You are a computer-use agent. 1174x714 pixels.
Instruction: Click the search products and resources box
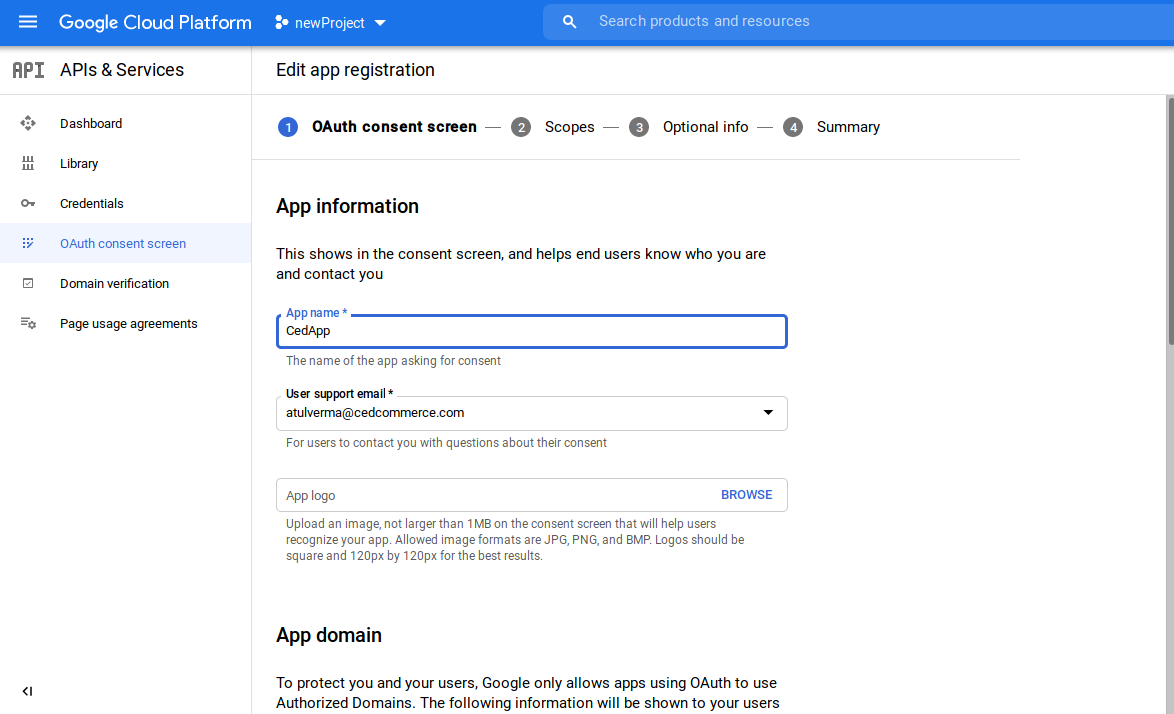(x=858, y=22)
